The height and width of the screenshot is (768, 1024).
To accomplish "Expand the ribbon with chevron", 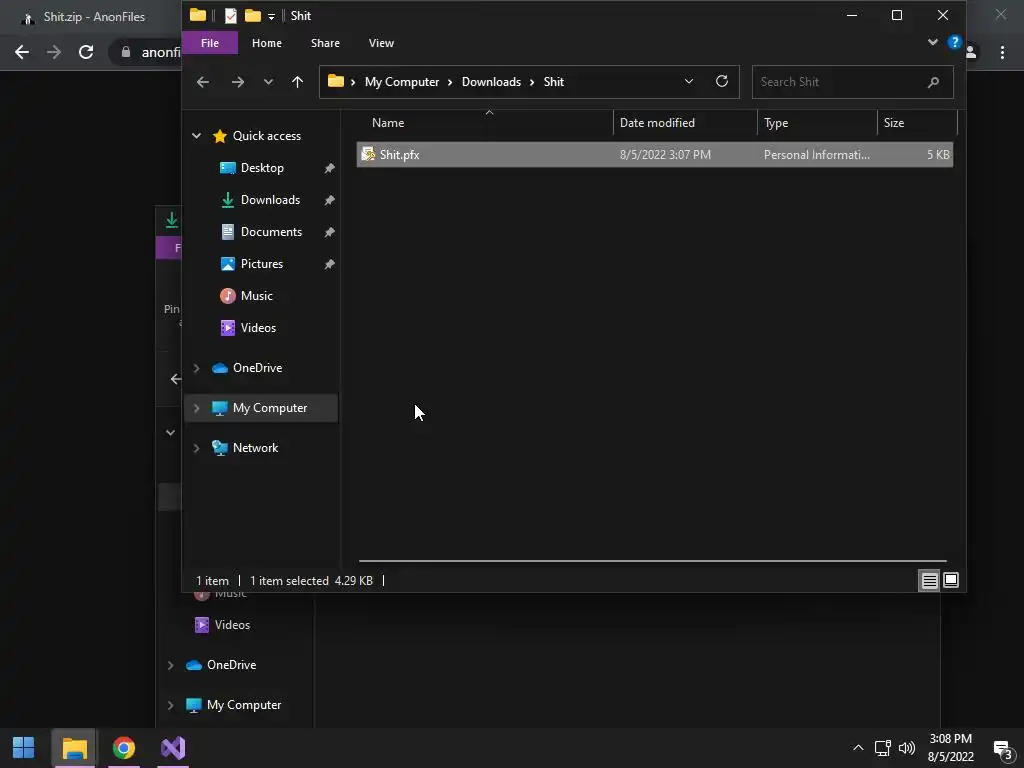I will (x=933, y=42).
